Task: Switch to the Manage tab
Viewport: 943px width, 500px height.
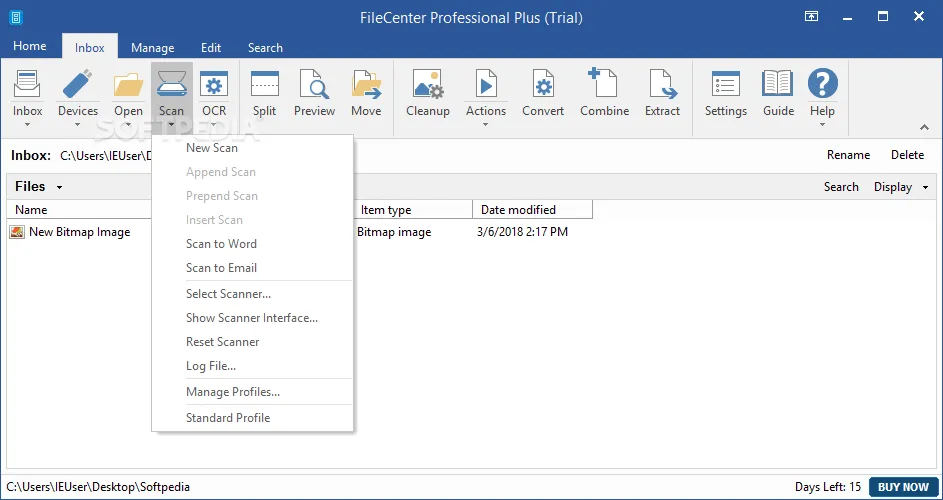Action: point(152,47)
